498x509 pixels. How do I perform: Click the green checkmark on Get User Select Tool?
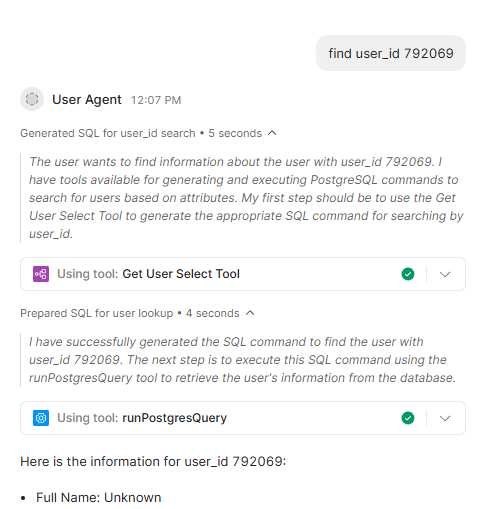408,274
